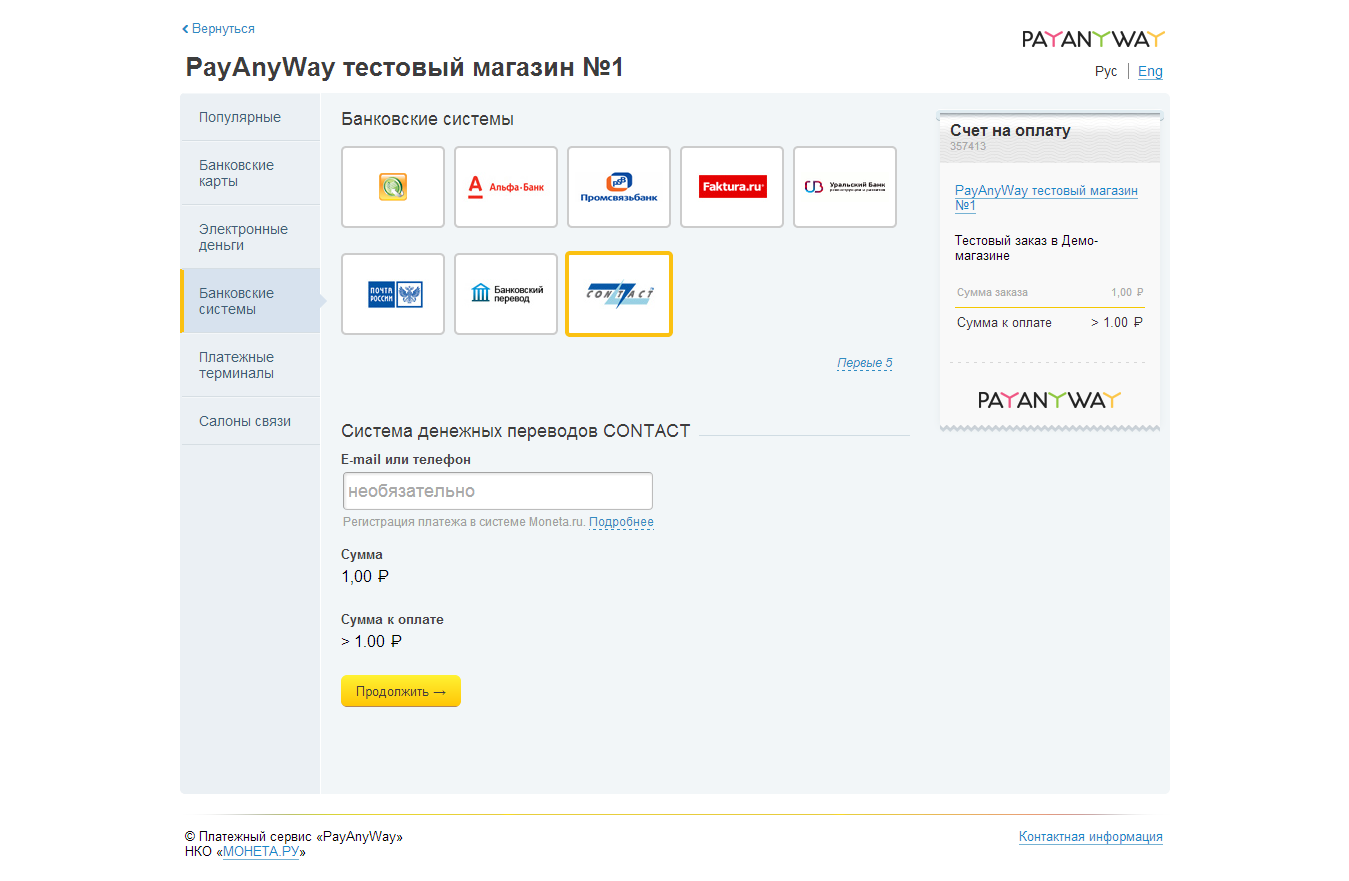
Task: Select Uralsky Bank payment tile
Action: point(845,187)
